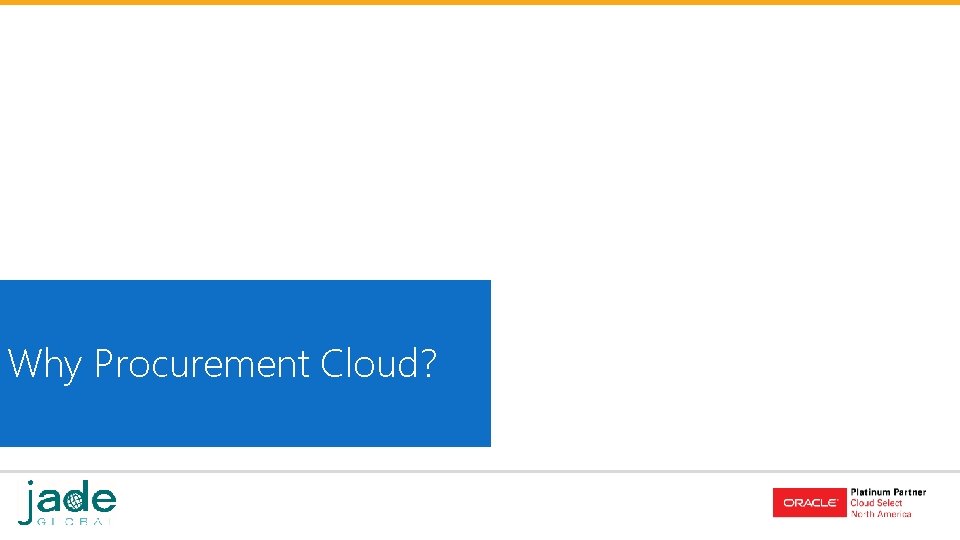Select the word Procurement in title

(201, 364)
